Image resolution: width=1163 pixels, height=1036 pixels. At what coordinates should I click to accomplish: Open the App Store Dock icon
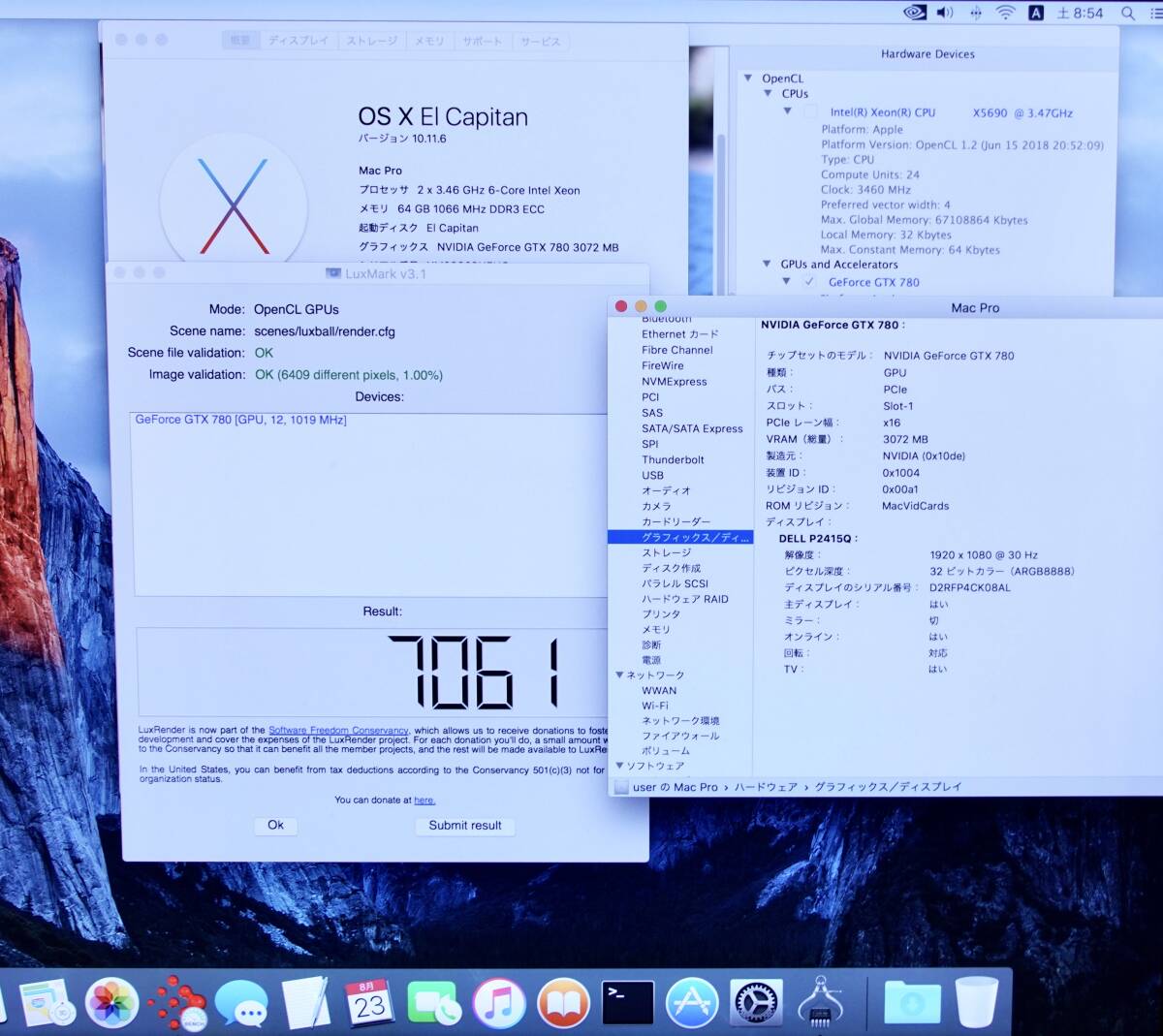[x=692, y=1003]
